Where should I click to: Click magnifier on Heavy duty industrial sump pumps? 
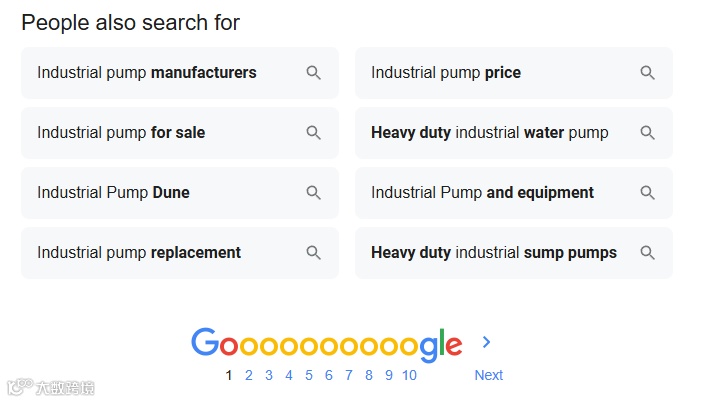[x=647, y=253]
